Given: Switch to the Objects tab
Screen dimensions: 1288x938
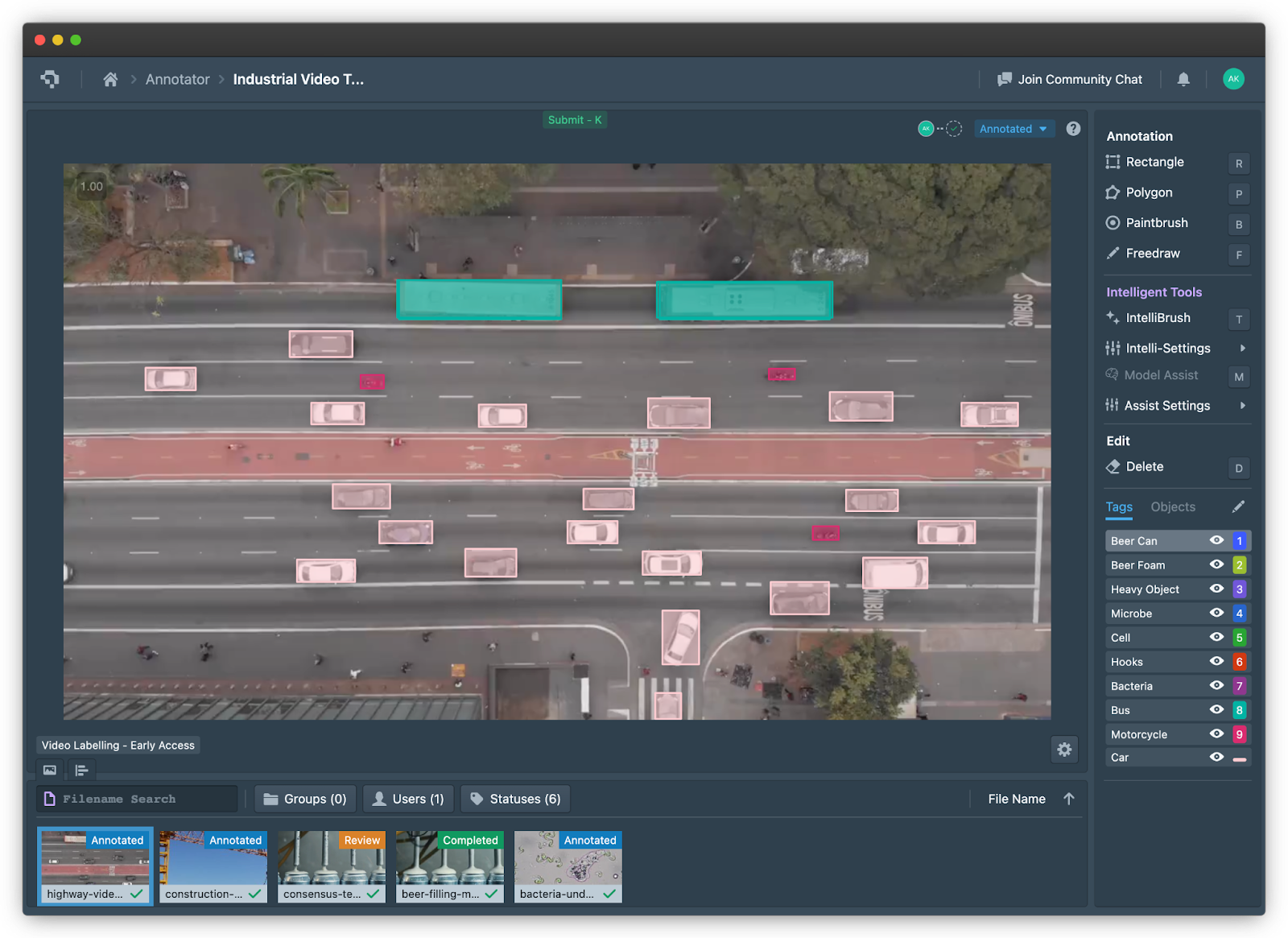Looking at the screenshot, I should (x=1172, y=506).
